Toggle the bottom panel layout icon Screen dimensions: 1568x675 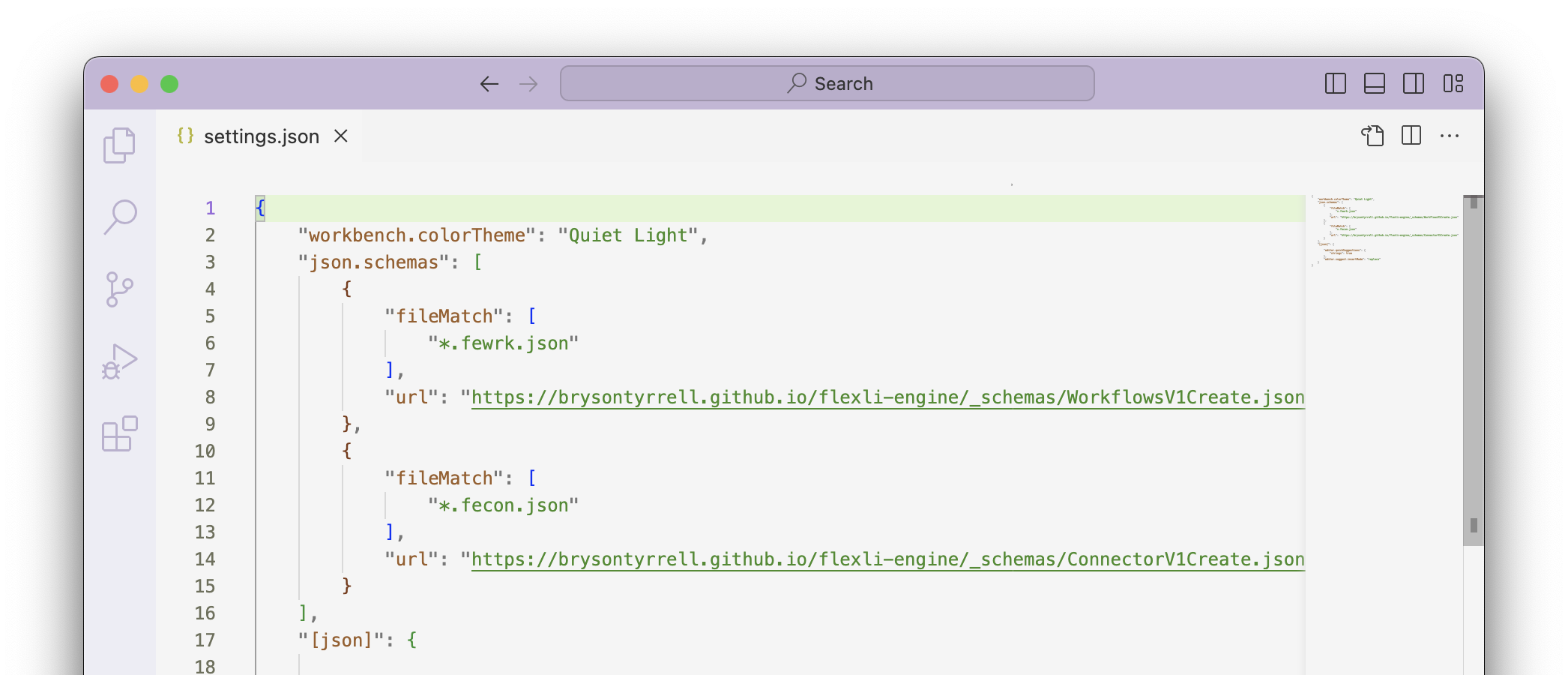point(1375,83)
